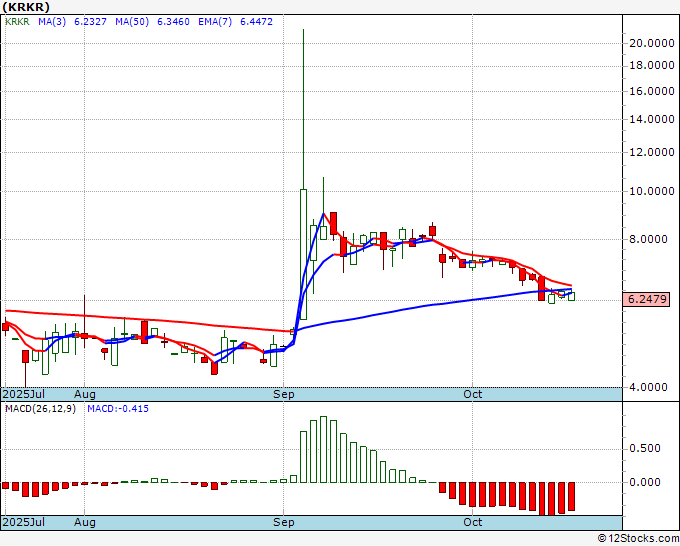This screenshot has width=680, height=546.
Task: Click the MACD:-0.415 value
Action: (x=118, y=409)
